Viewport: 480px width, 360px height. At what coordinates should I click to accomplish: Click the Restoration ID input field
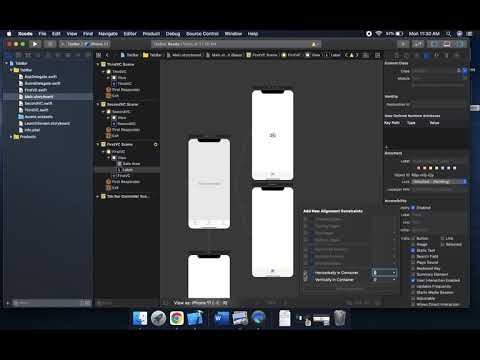[x=439, y=104]
